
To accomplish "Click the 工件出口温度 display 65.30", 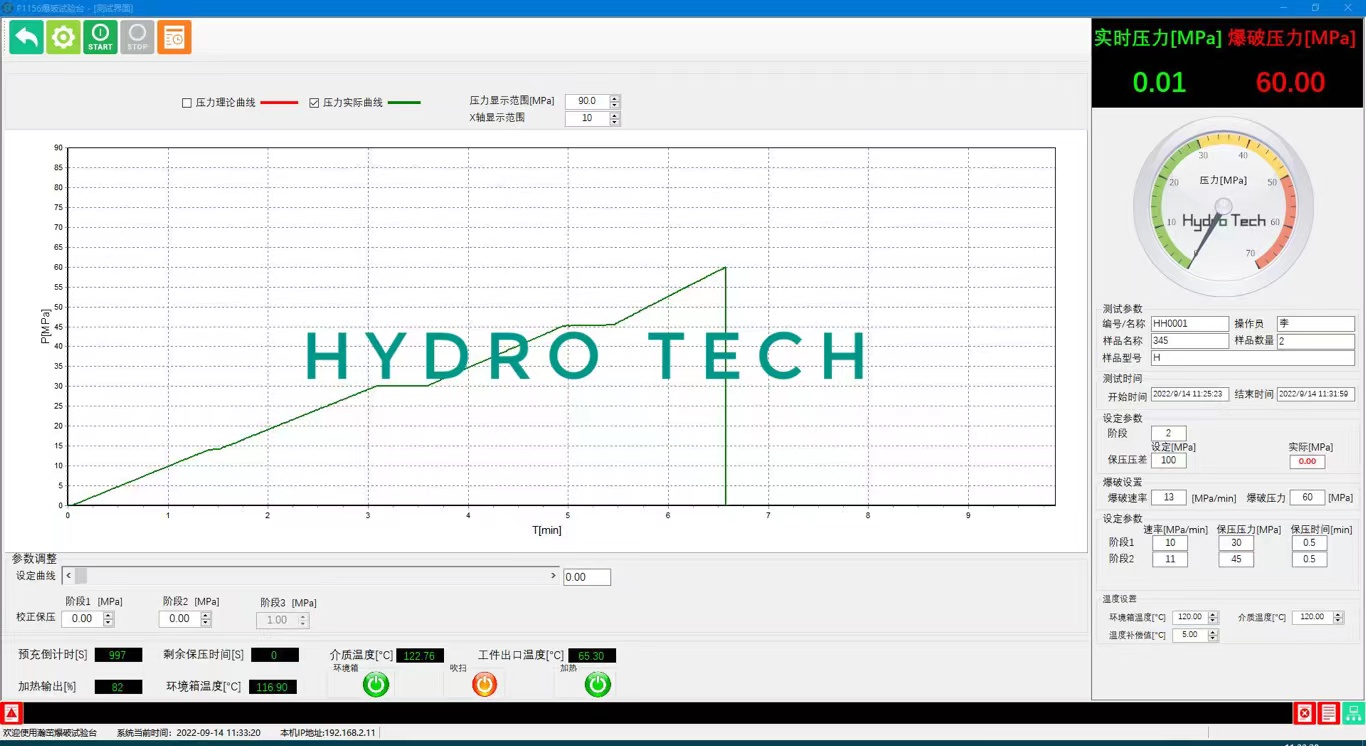I will [x=592, y=656].
